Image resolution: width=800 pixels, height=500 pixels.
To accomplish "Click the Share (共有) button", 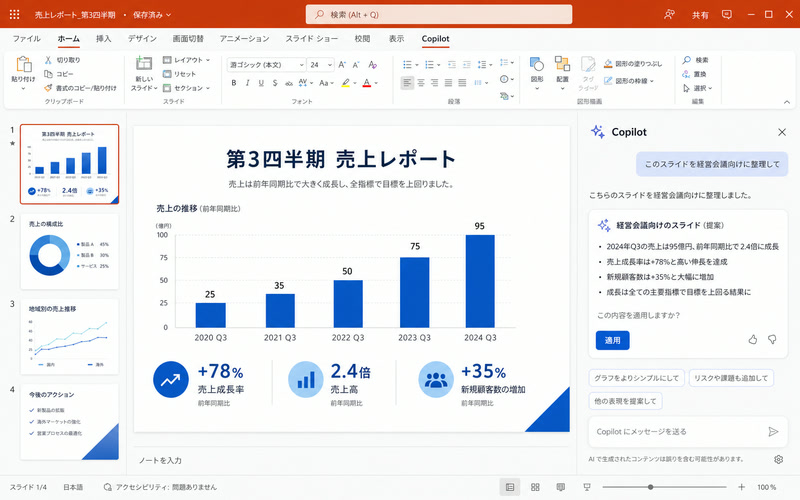I will 700,15.
